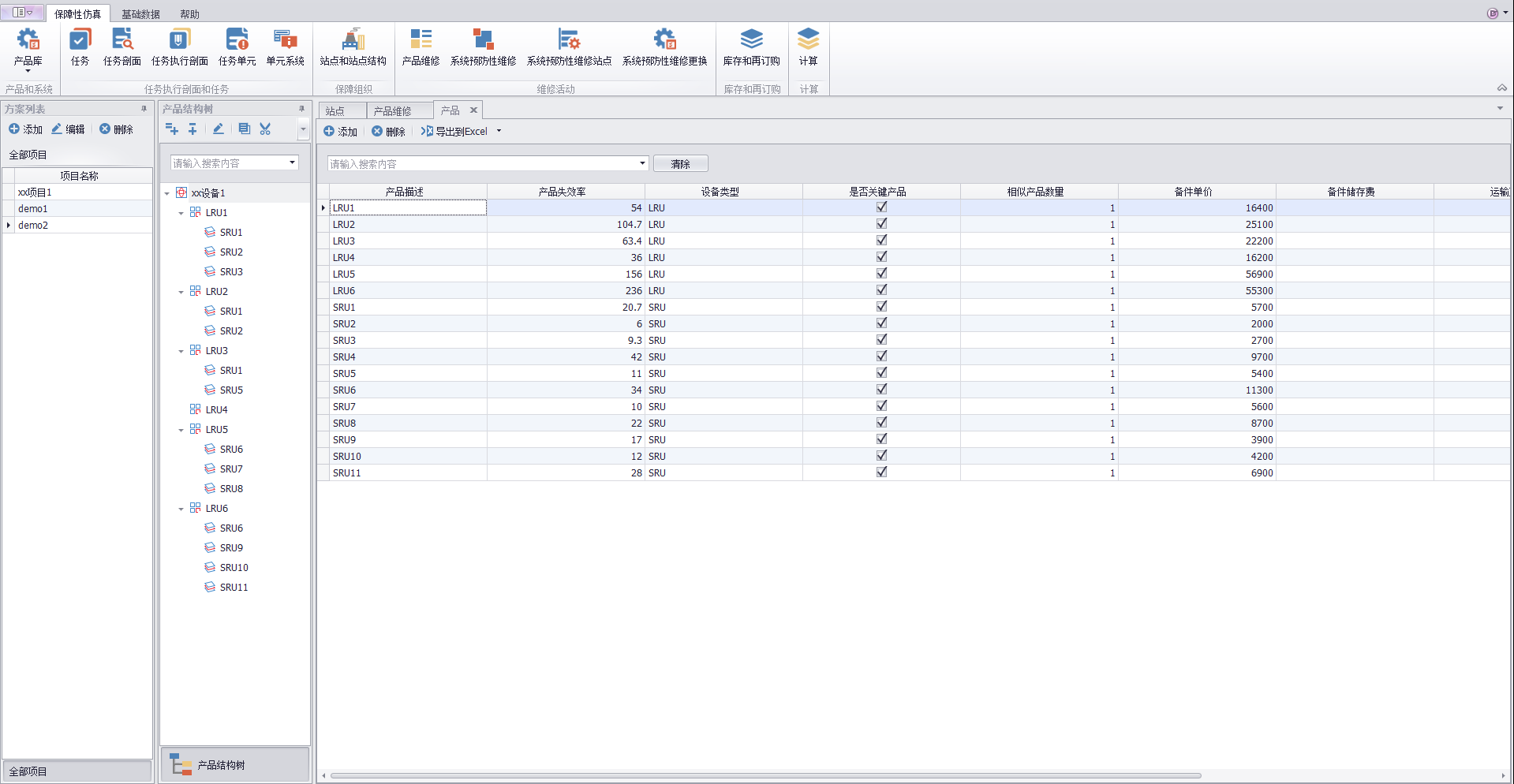
Task: Run the 计算 calculate icon
Action: pyautogui.click(x=808, y=41)
